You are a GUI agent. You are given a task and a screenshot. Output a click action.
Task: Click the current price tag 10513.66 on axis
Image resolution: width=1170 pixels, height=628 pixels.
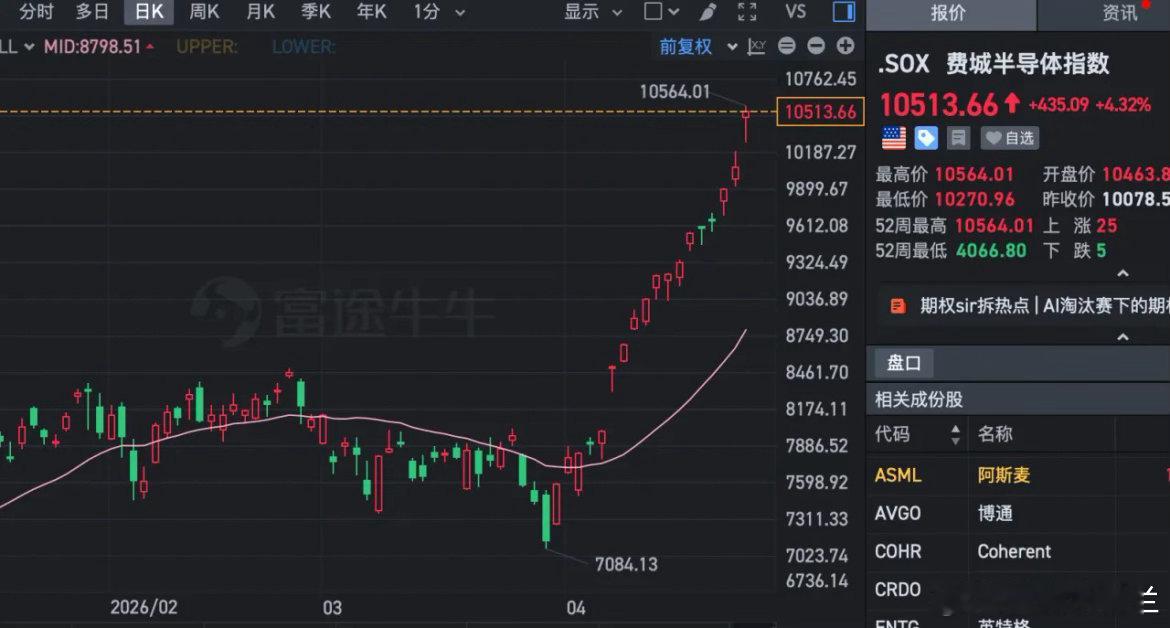(x=820, y=112)
